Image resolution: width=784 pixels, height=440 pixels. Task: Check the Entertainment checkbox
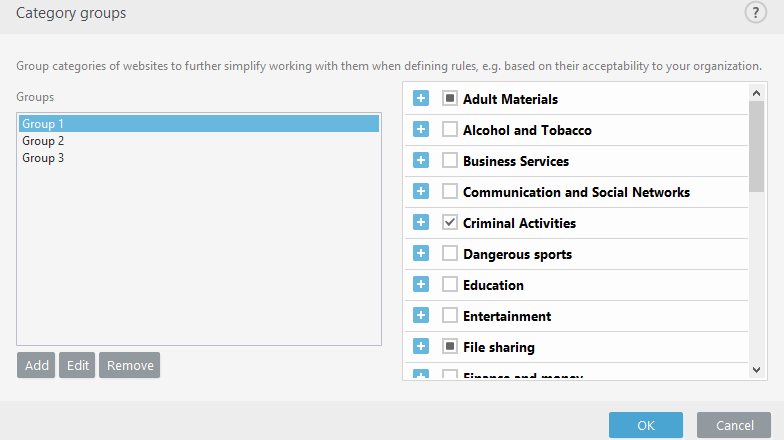(x=450, y=316)
